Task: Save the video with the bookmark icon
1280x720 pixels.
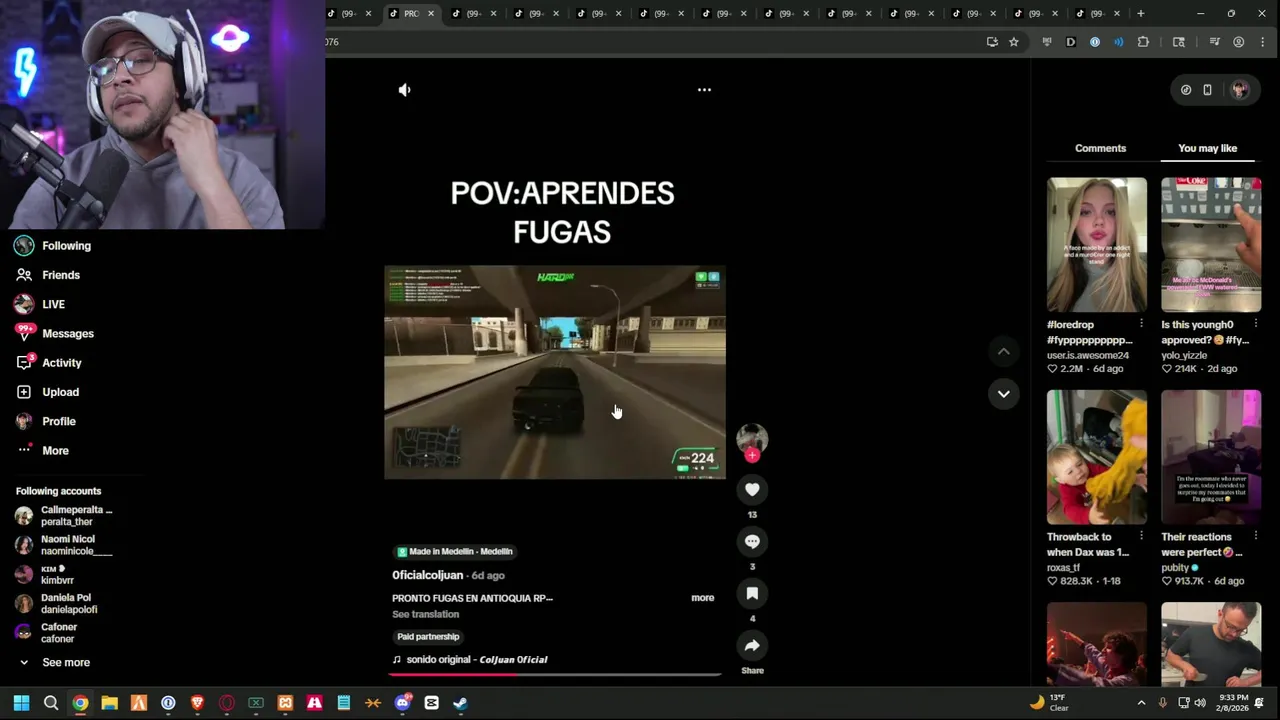Action: (x=752, y=593)
